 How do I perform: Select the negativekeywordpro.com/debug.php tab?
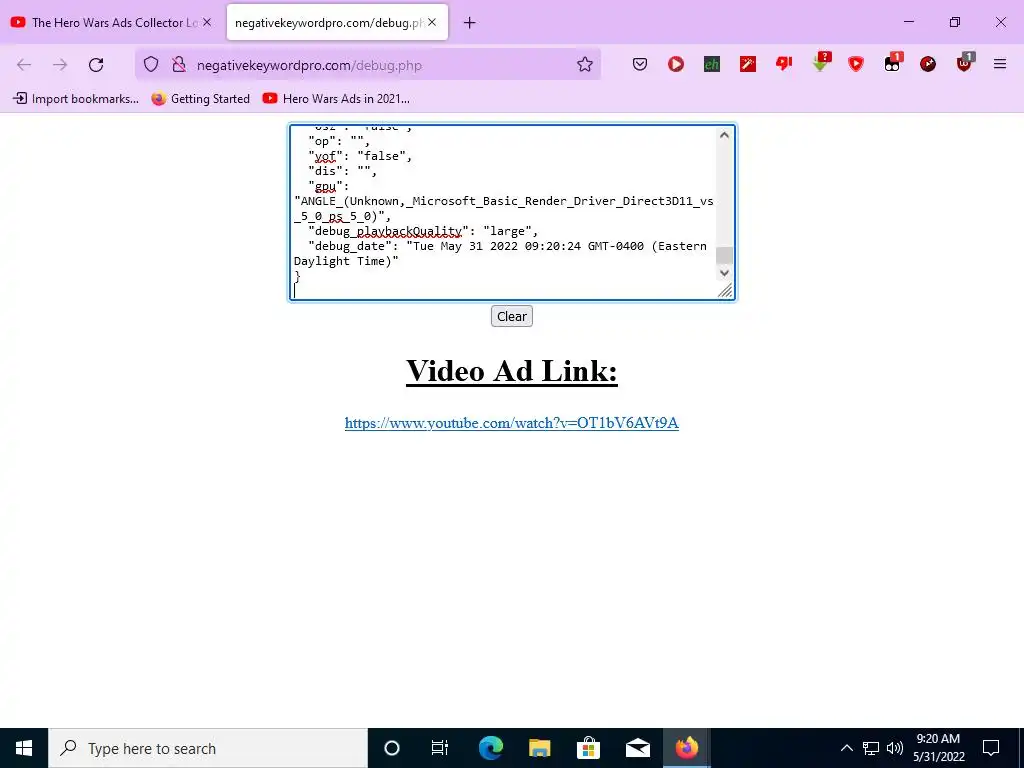(337, 22)
